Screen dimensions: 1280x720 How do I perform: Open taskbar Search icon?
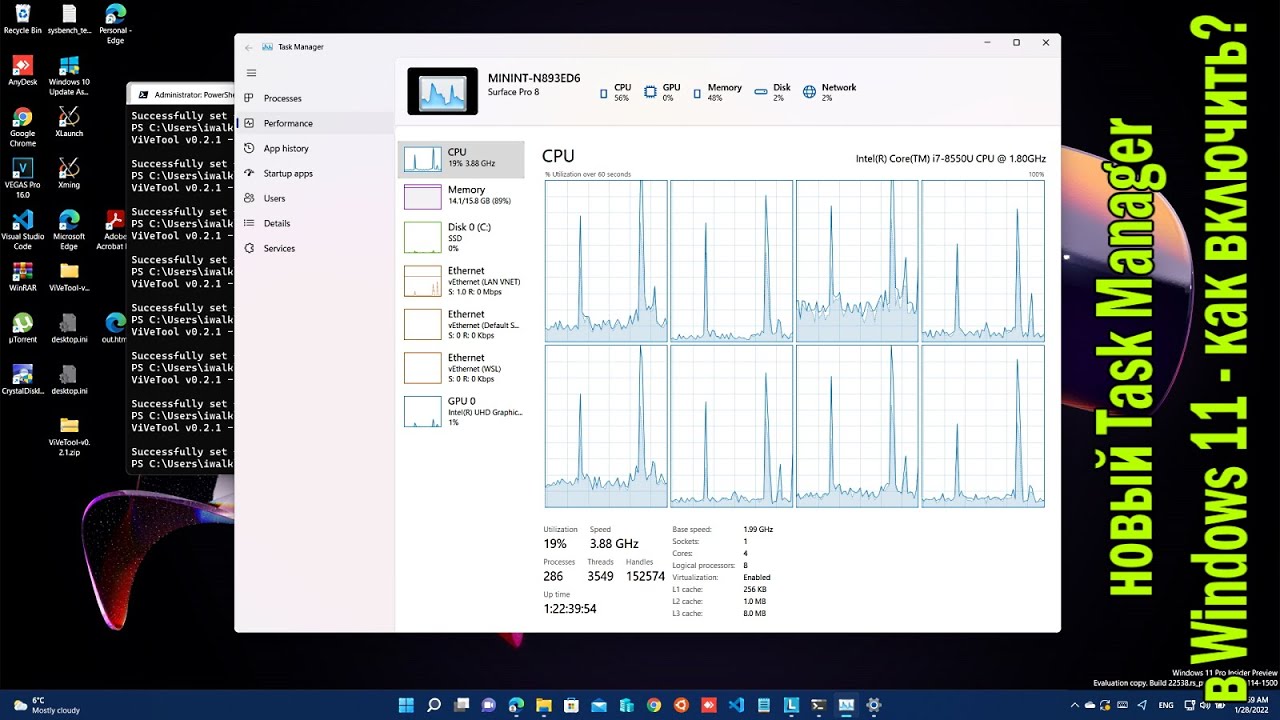coord(434,705)
